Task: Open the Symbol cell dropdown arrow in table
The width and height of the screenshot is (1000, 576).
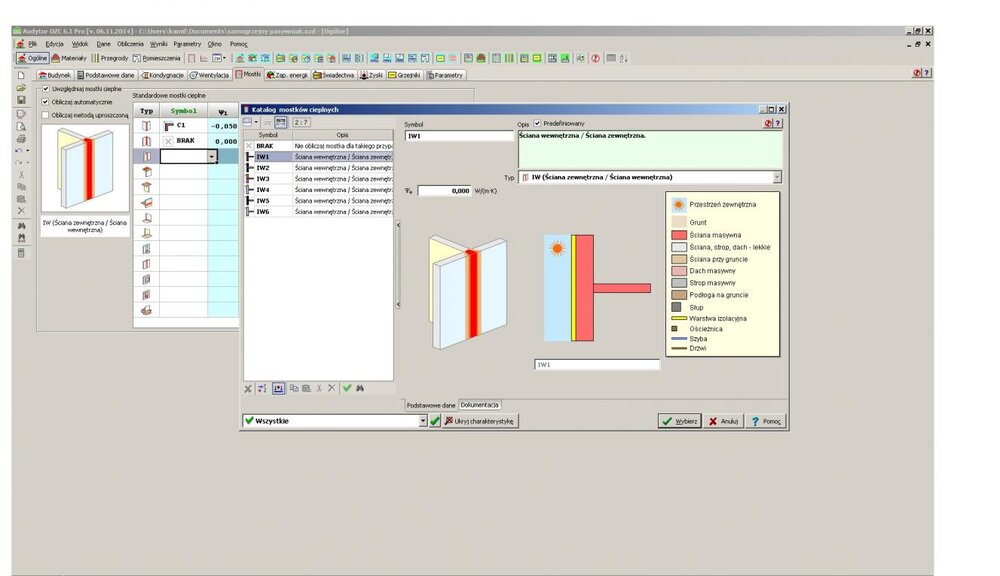Action: click(x=212, y=157)
